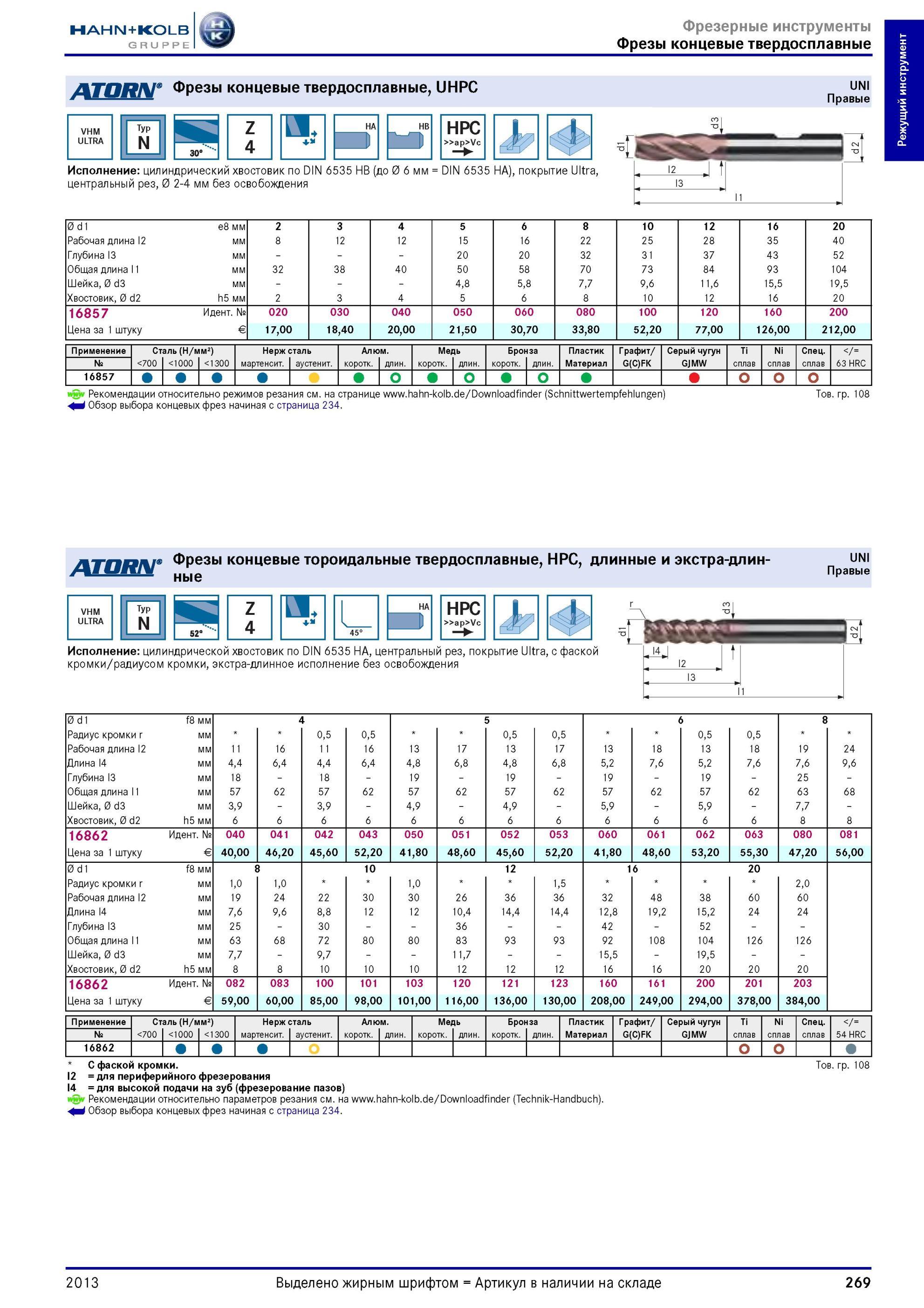Click the yellow ring austenitic dot for 16862
Screen dimensions: 924x1308
pyautogui.click(x=314, y=1049)
